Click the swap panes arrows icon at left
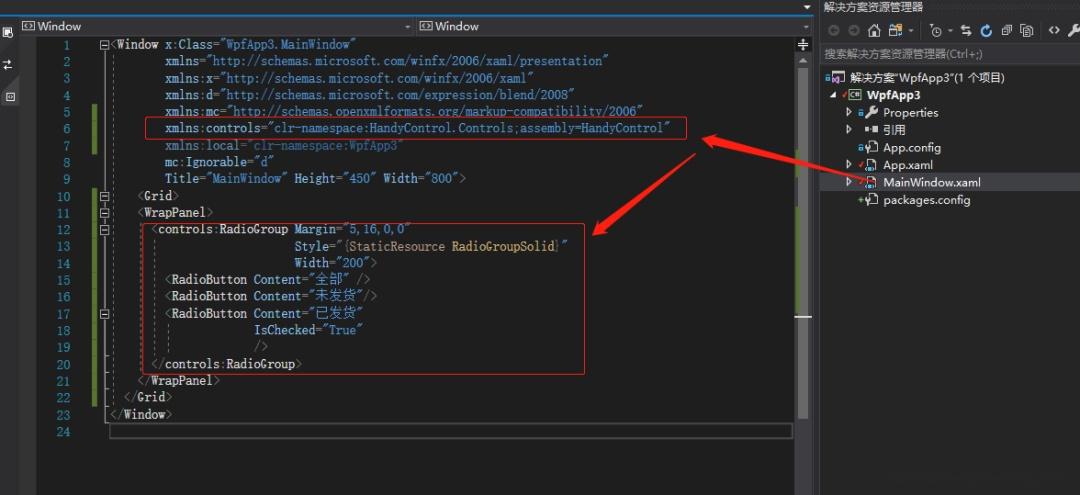 (8, 65)
